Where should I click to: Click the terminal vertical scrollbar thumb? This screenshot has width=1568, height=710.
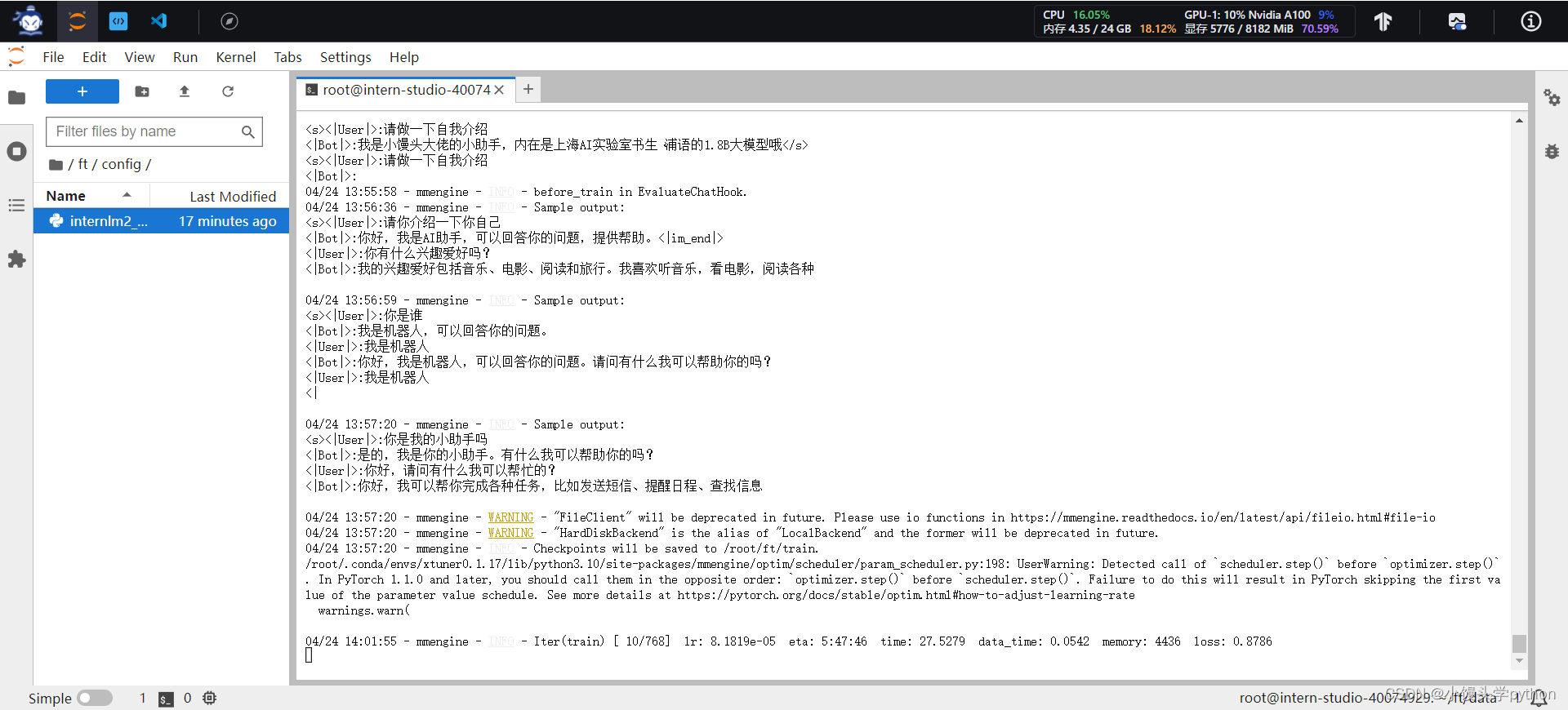(x=1519, y=643)
